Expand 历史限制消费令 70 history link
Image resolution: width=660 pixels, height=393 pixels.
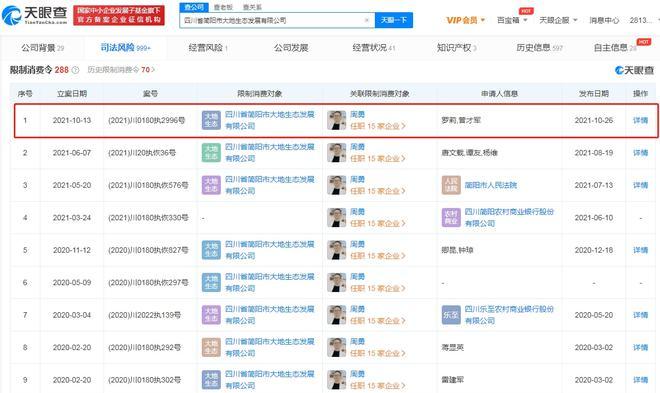point(121,70)
